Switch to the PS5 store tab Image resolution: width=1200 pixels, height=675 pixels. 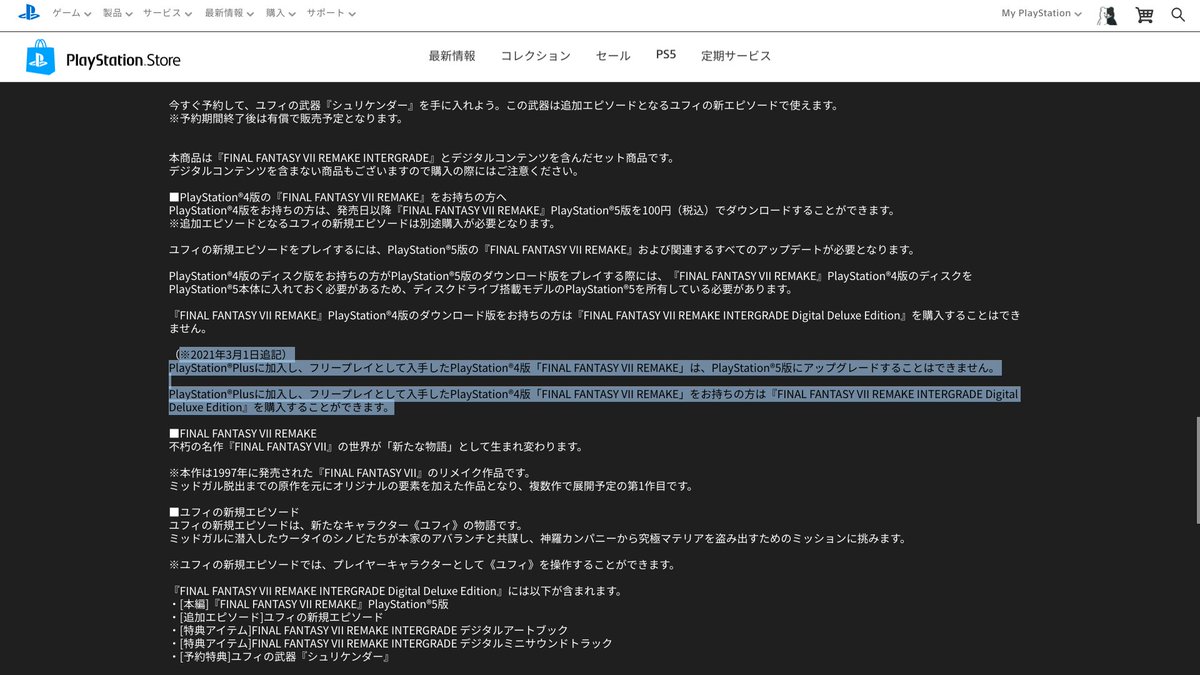[x=666, y=55]
